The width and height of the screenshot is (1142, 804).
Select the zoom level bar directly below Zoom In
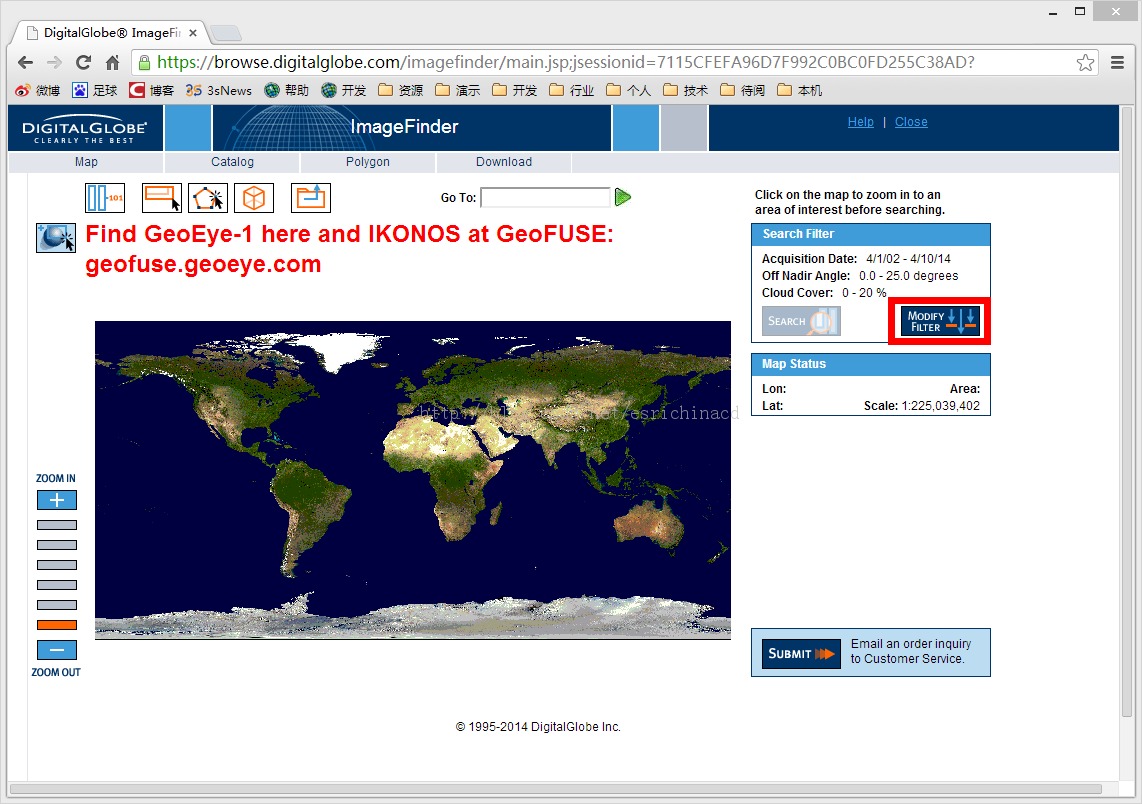pos(57,525)
